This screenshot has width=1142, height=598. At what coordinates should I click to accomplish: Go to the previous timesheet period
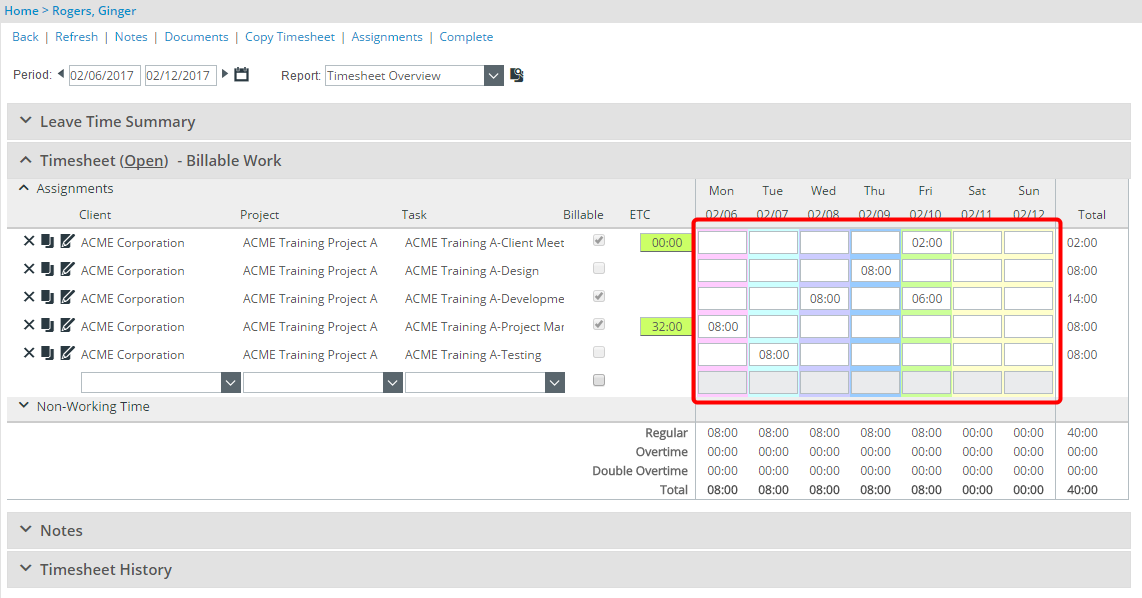[61, 74]
